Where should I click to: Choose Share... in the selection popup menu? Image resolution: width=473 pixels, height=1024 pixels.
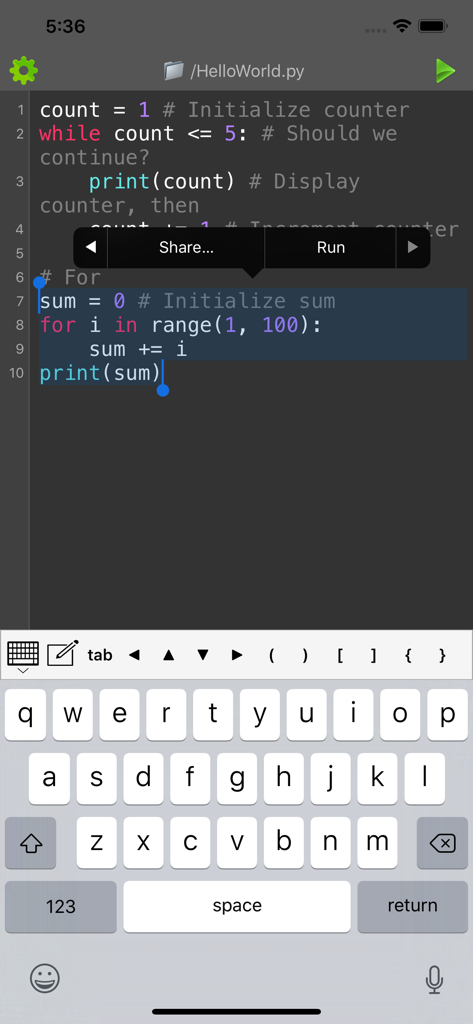186,248
